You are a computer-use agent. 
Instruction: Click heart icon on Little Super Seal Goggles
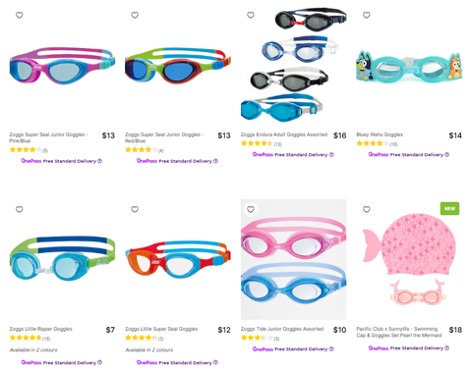point(135,209)
